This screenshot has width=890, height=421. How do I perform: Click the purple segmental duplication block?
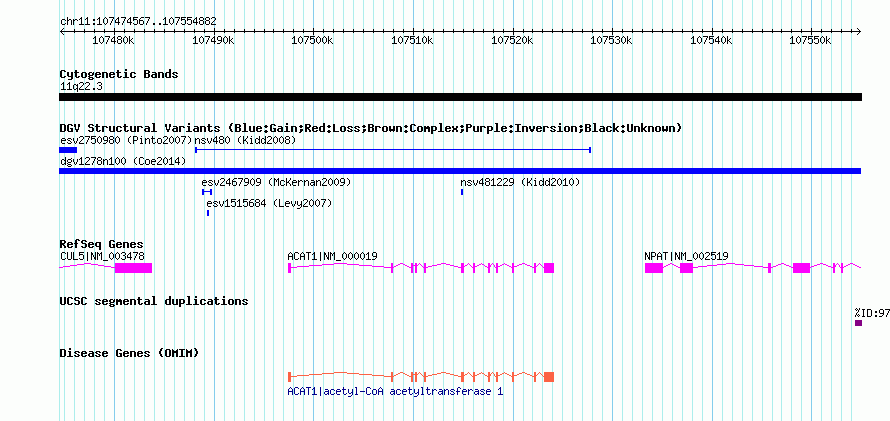click(858, 323)
